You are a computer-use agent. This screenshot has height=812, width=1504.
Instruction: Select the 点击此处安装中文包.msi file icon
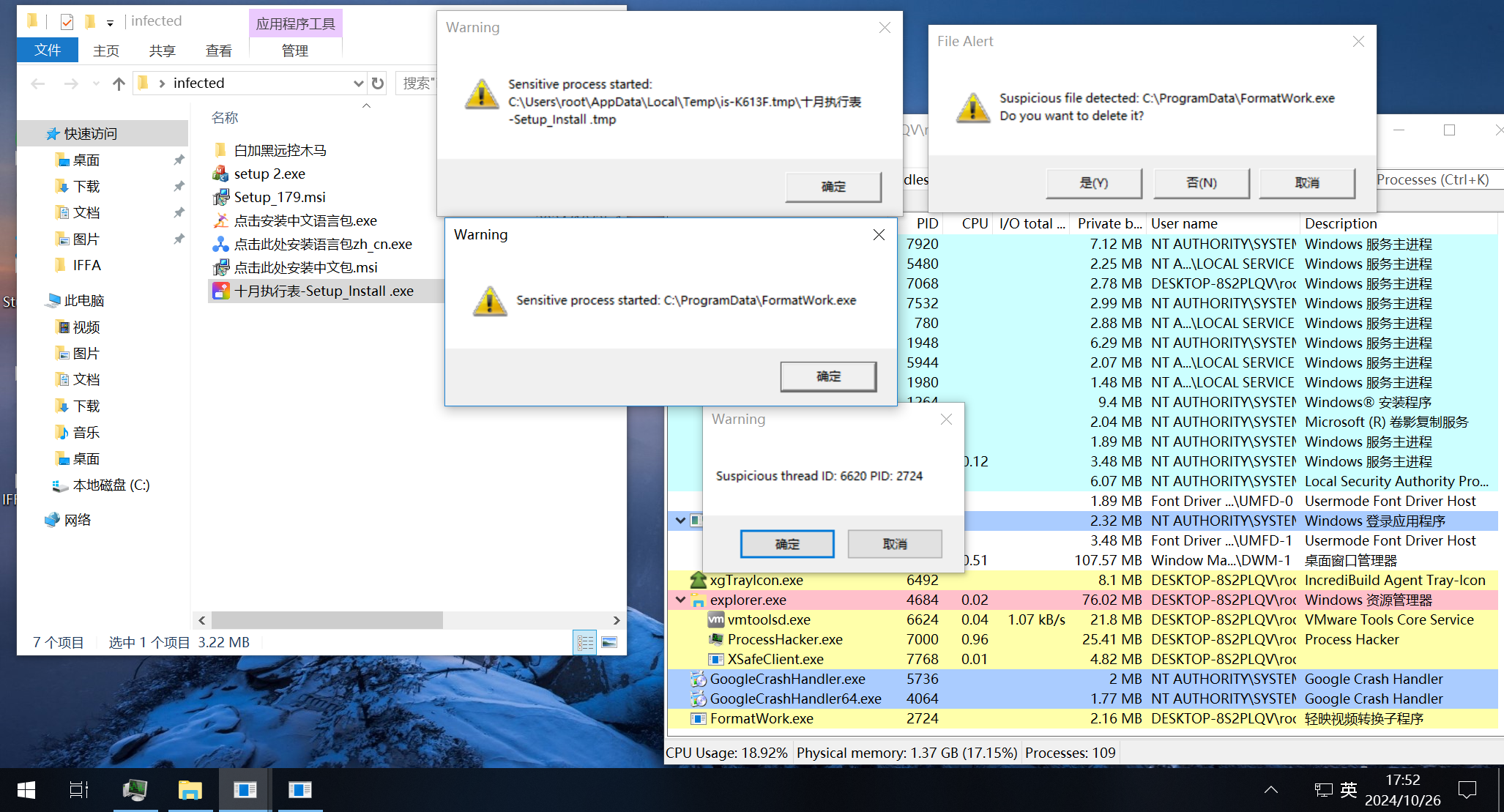(220, 267)
